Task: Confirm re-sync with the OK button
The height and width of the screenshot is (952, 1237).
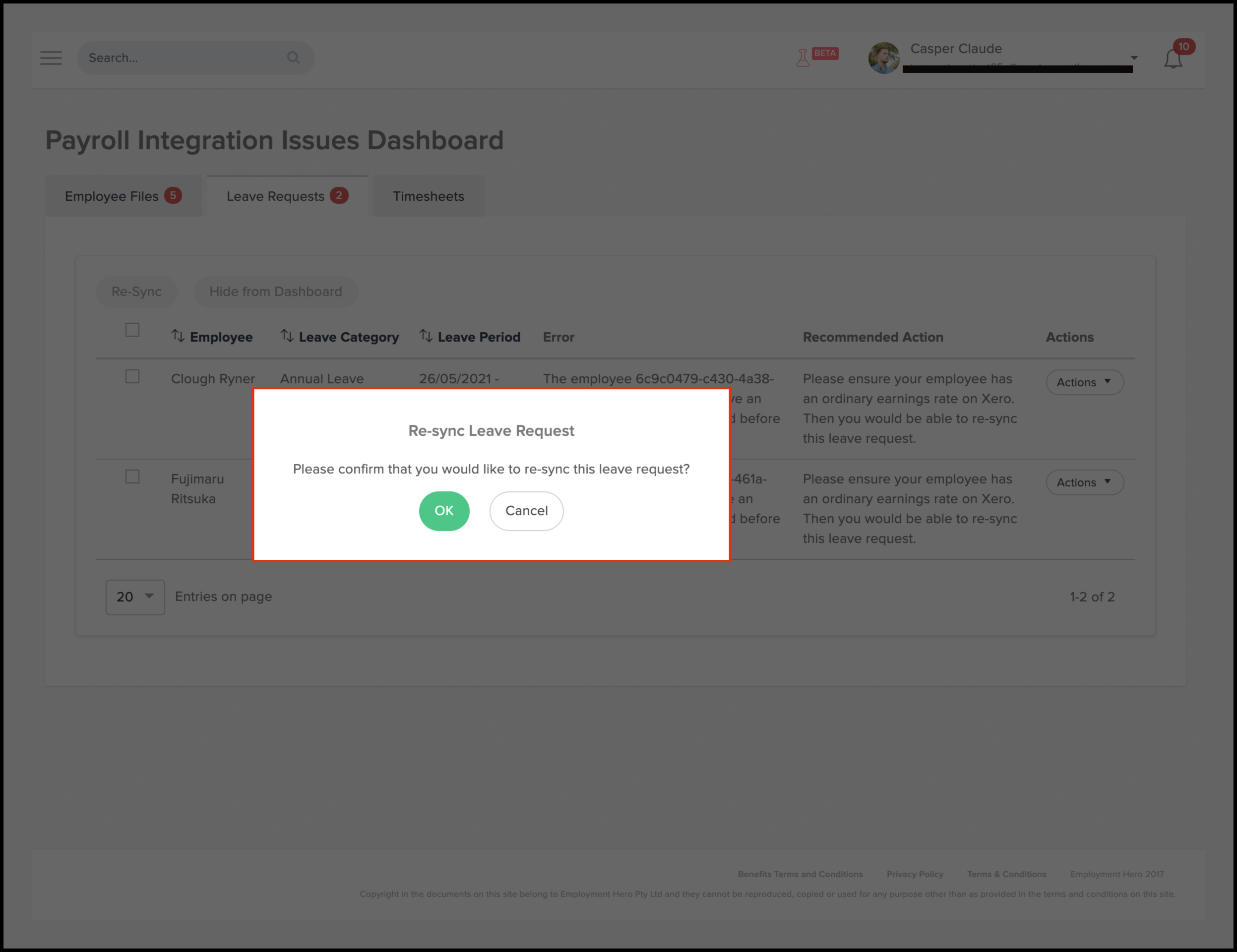Action: coord(443,511)
